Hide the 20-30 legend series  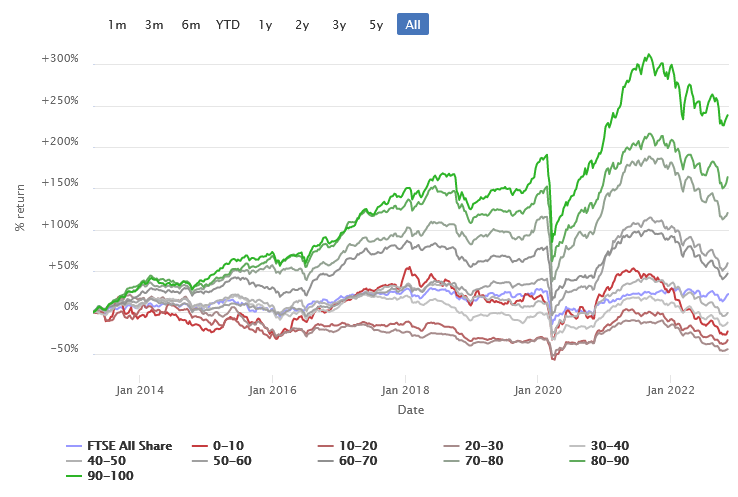(x=473, y=446)
